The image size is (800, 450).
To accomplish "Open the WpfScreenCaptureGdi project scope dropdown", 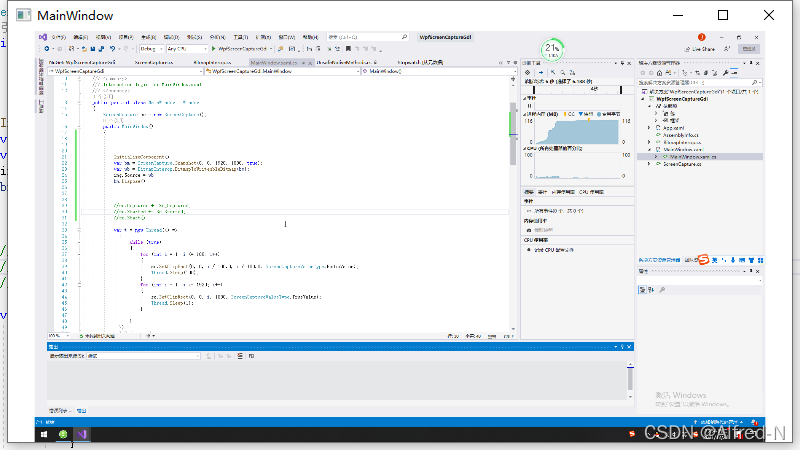I will point(125,71).
